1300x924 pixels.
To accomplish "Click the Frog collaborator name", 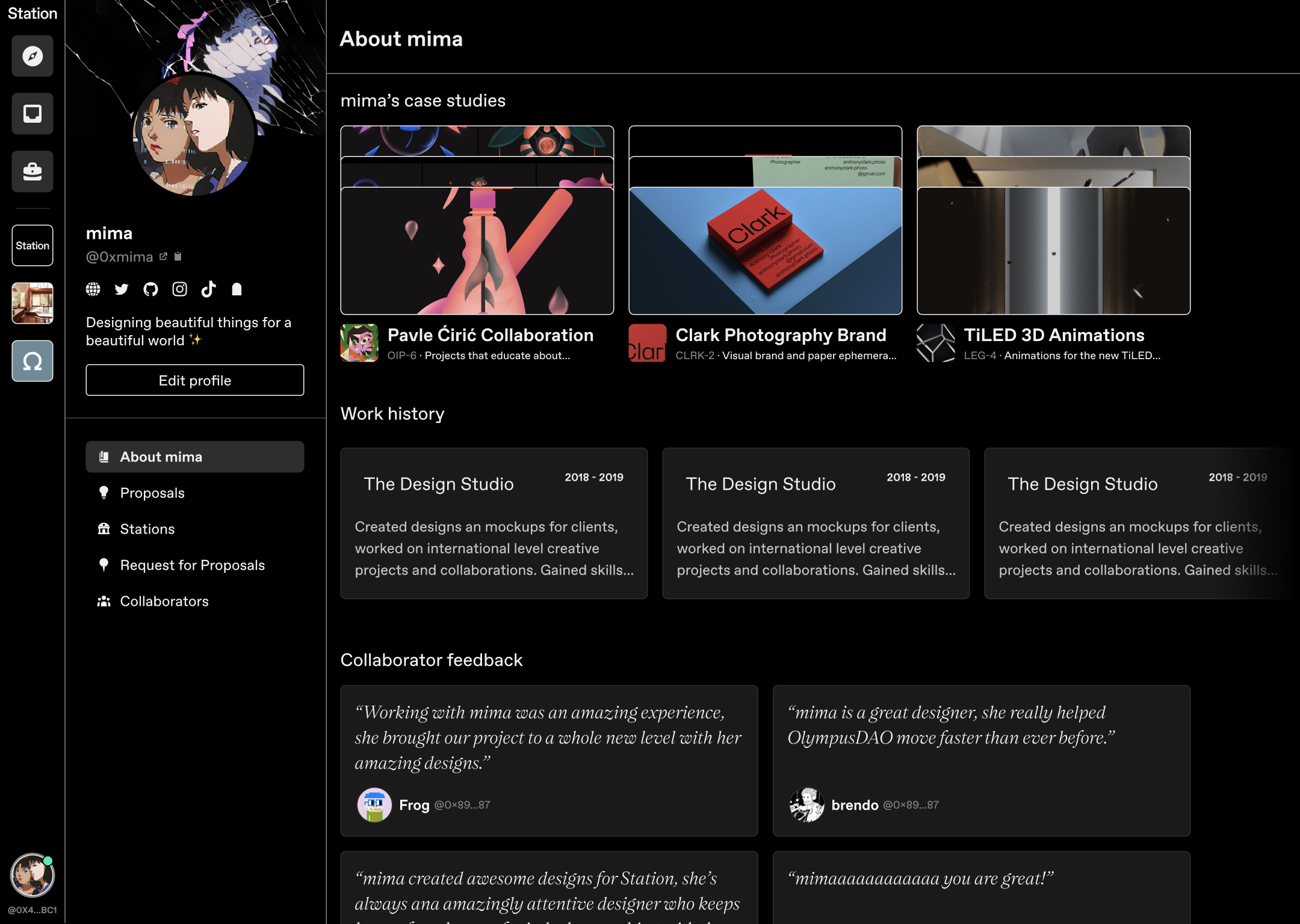I will click(x=414, y=805).
